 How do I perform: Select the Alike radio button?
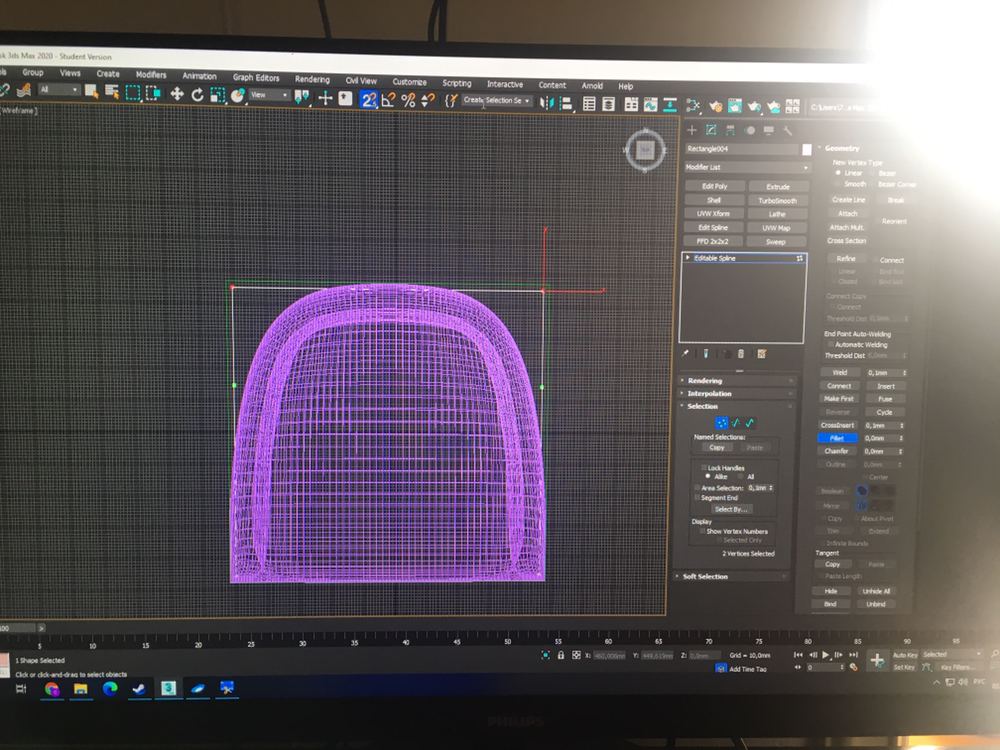point(708,476)
